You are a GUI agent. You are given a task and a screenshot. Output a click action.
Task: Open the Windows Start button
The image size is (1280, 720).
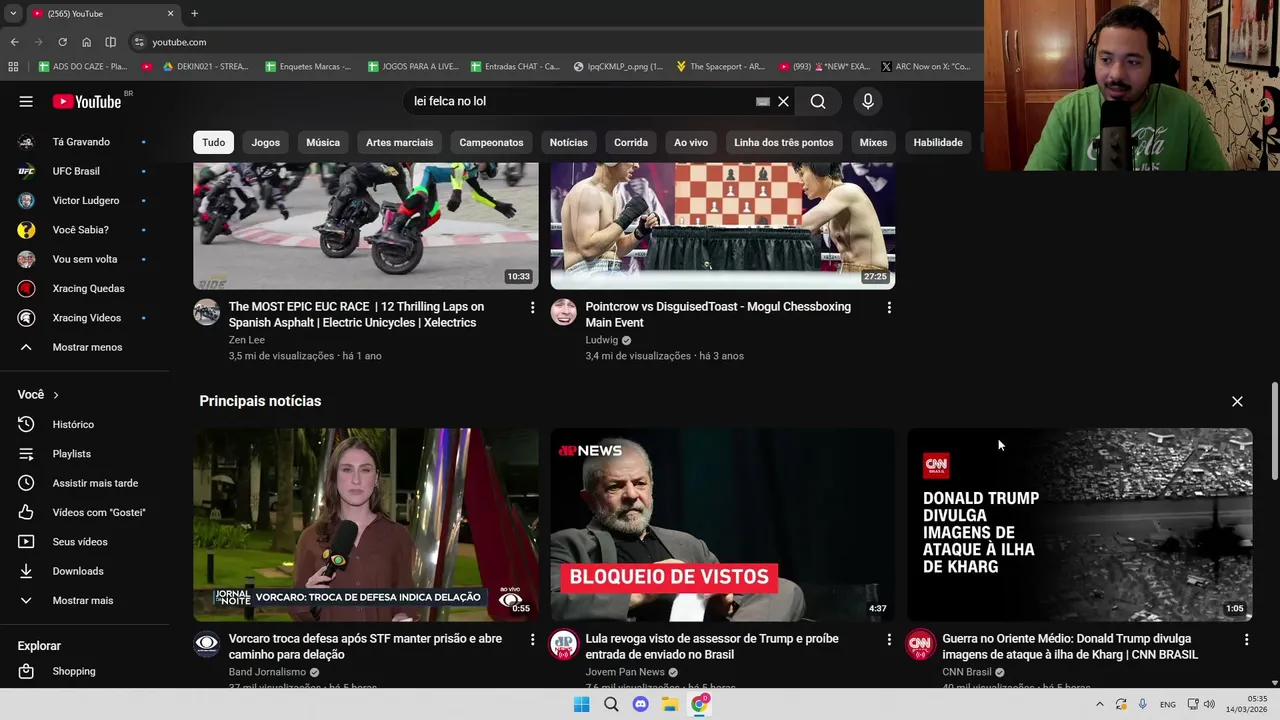pos(581,704)
